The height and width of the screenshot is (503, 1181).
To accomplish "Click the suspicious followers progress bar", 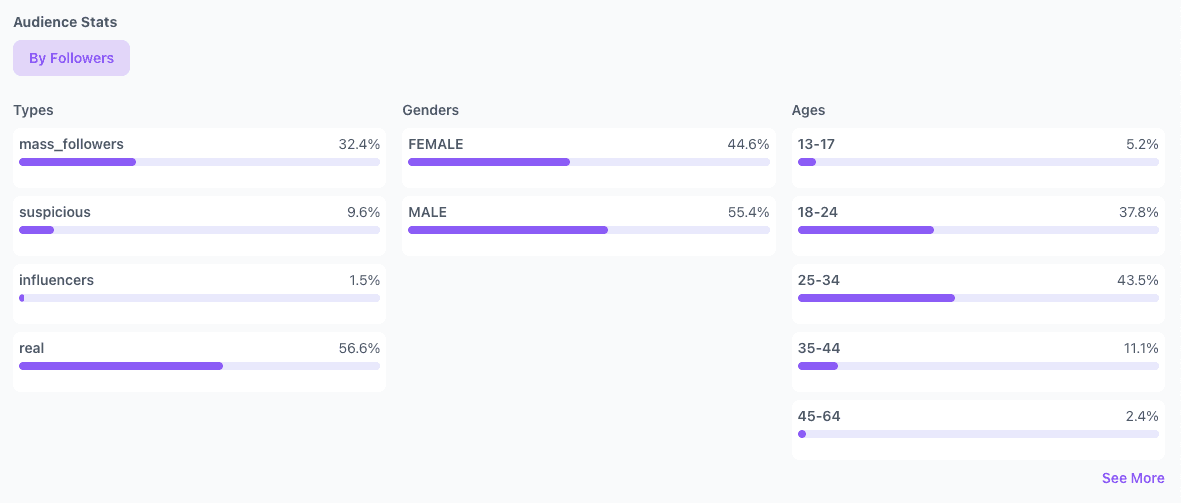I will coord(199,230).
